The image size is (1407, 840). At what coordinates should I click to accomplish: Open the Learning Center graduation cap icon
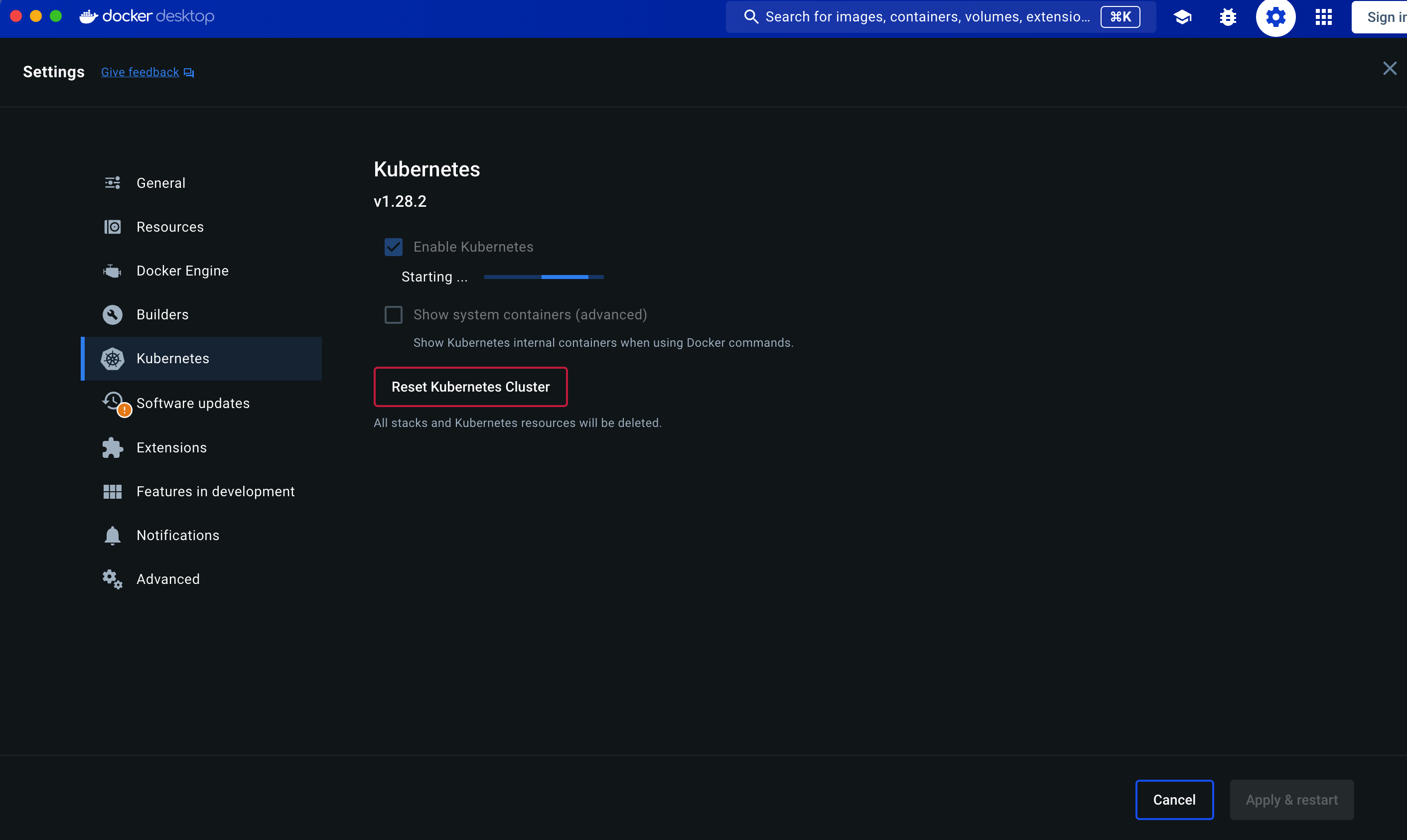(x=1182, y=17)
